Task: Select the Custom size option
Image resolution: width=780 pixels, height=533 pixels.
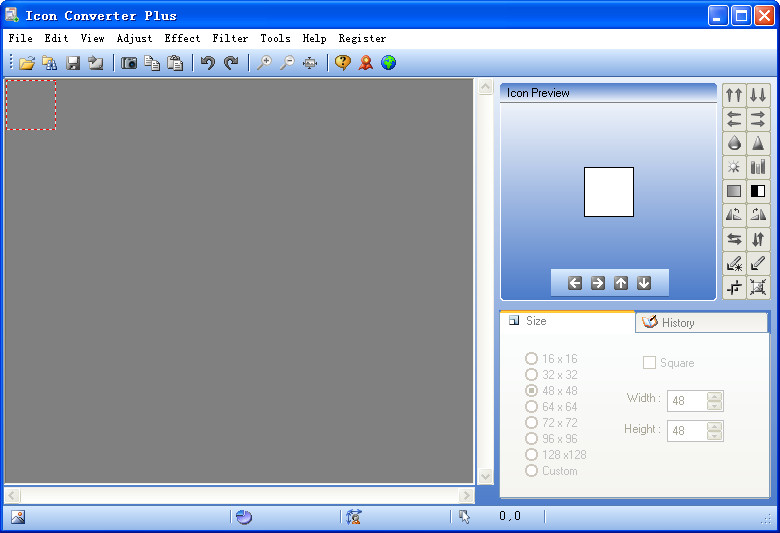Action: [551, 471]
